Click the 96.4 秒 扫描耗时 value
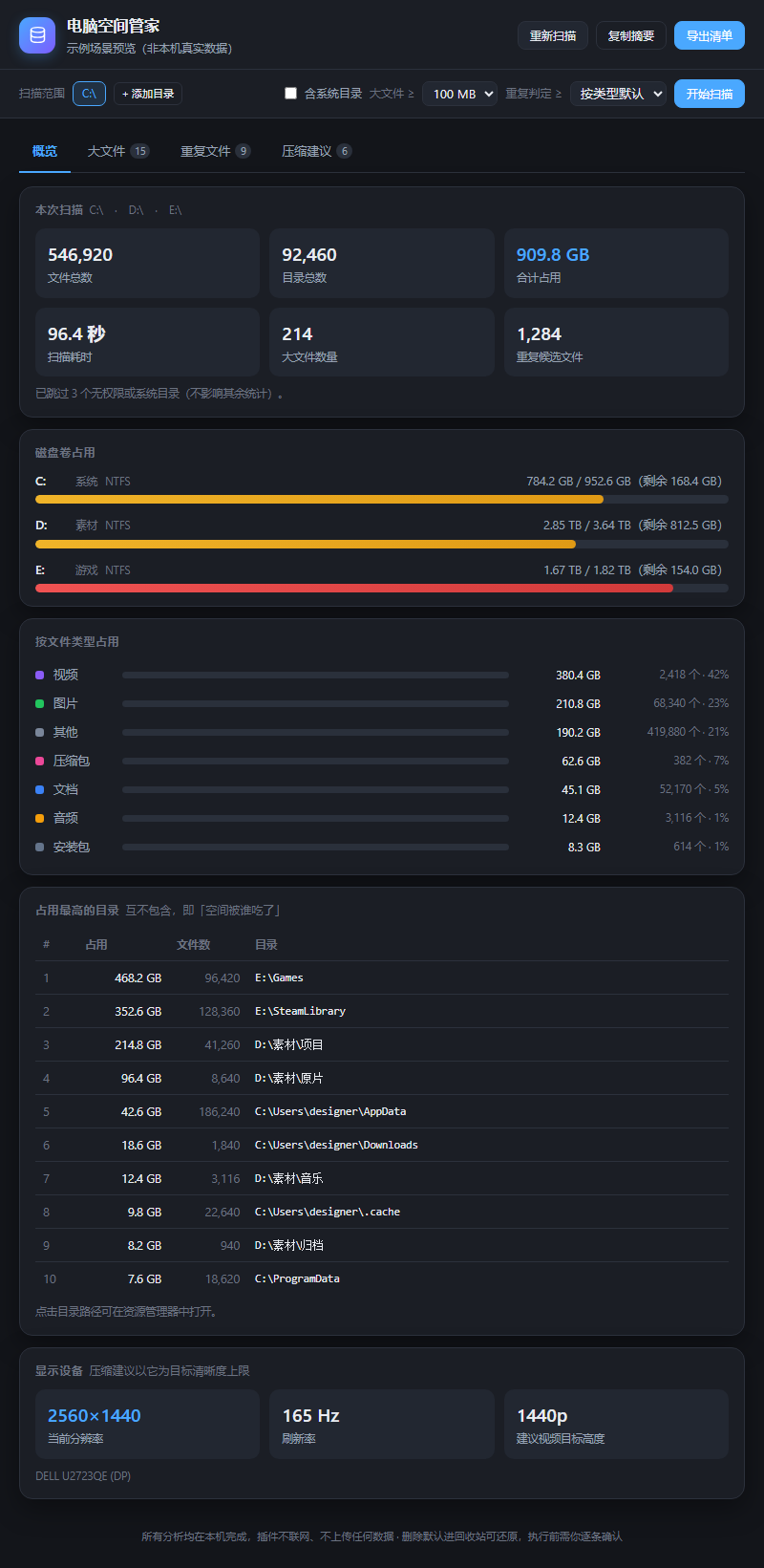 76,334
